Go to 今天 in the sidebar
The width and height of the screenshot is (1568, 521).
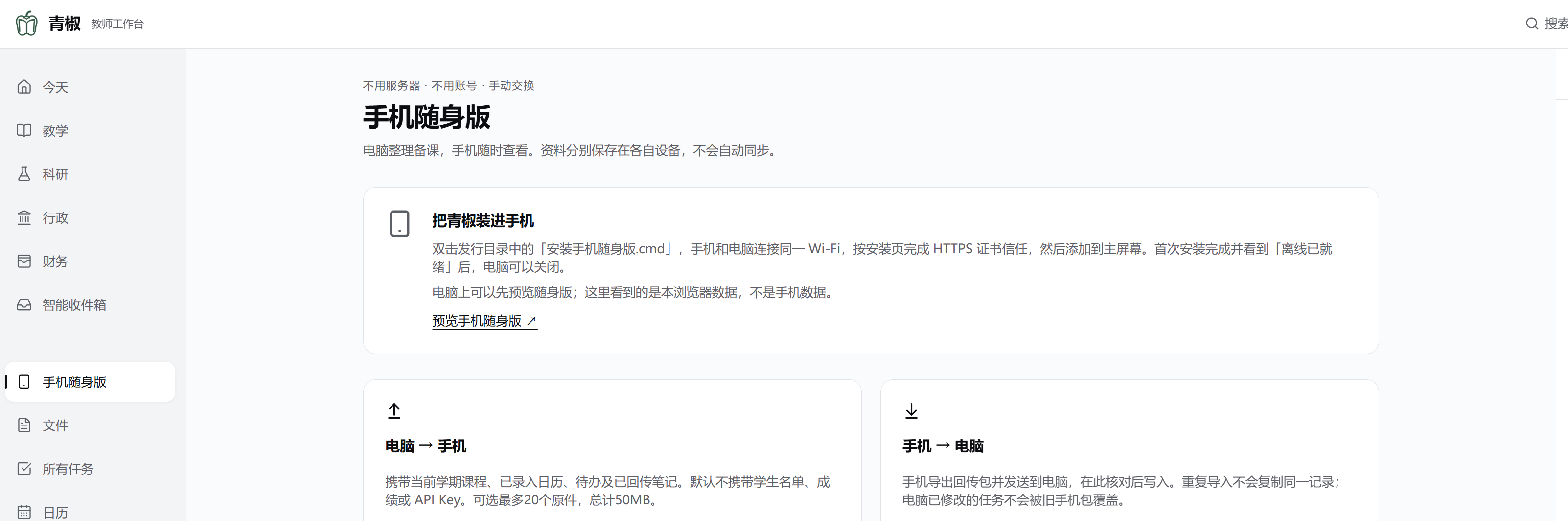(90, 87)
